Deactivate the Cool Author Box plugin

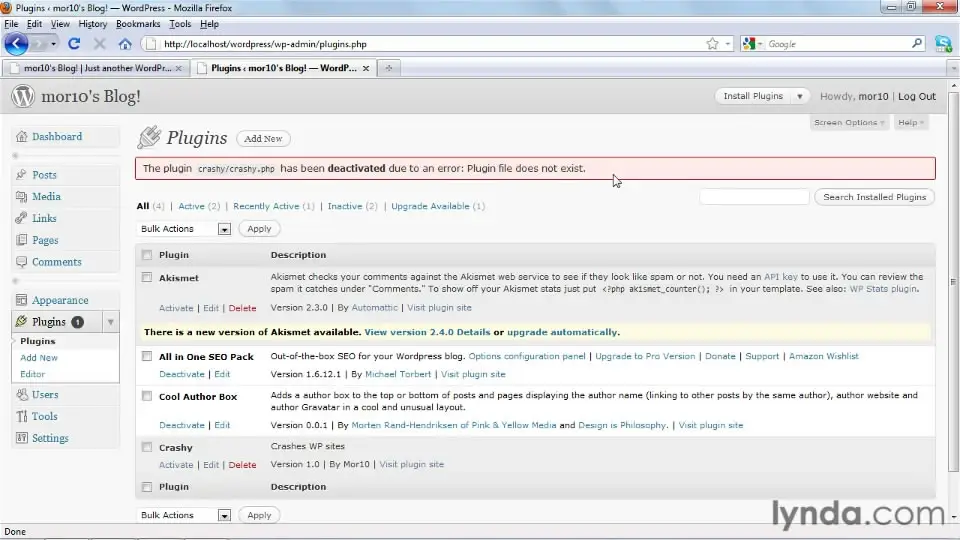[182, 425]
